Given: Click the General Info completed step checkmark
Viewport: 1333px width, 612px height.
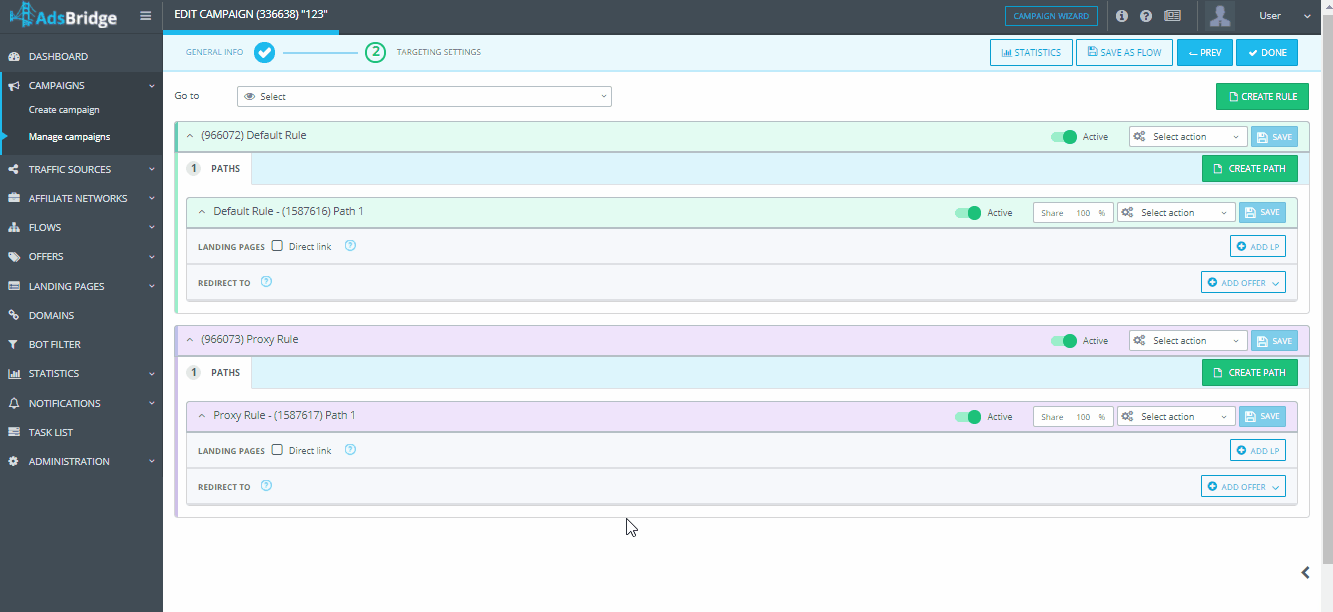Looking at the screenshot, I should pyautogui.click(x=264, y=52).
